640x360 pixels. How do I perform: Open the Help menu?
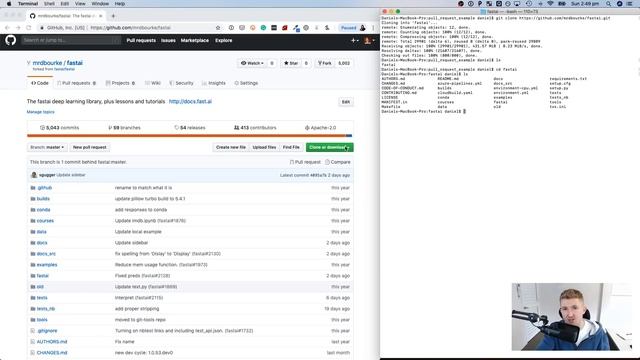click(x=120, y=4)
